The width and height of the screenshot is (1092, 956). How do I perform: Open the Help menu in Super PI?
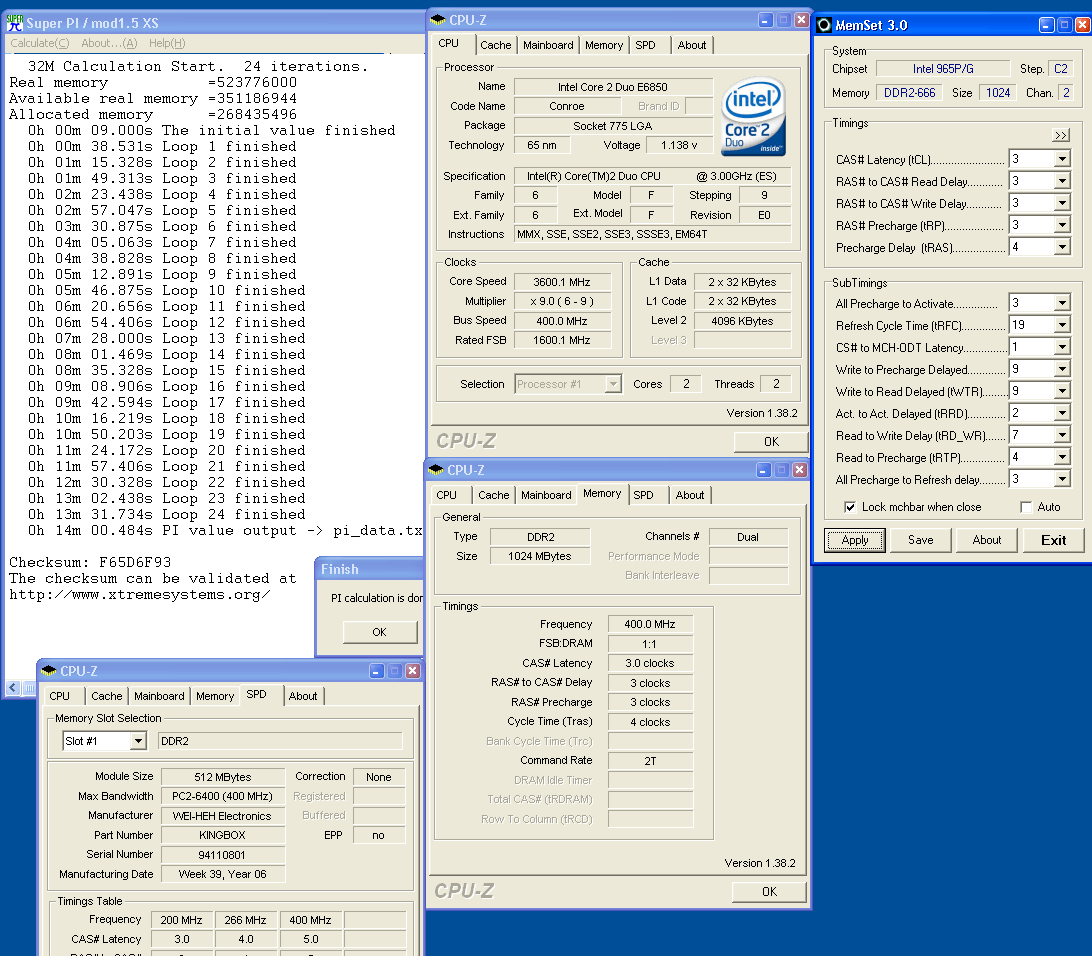pyautogui.click(x=167, y=43)
